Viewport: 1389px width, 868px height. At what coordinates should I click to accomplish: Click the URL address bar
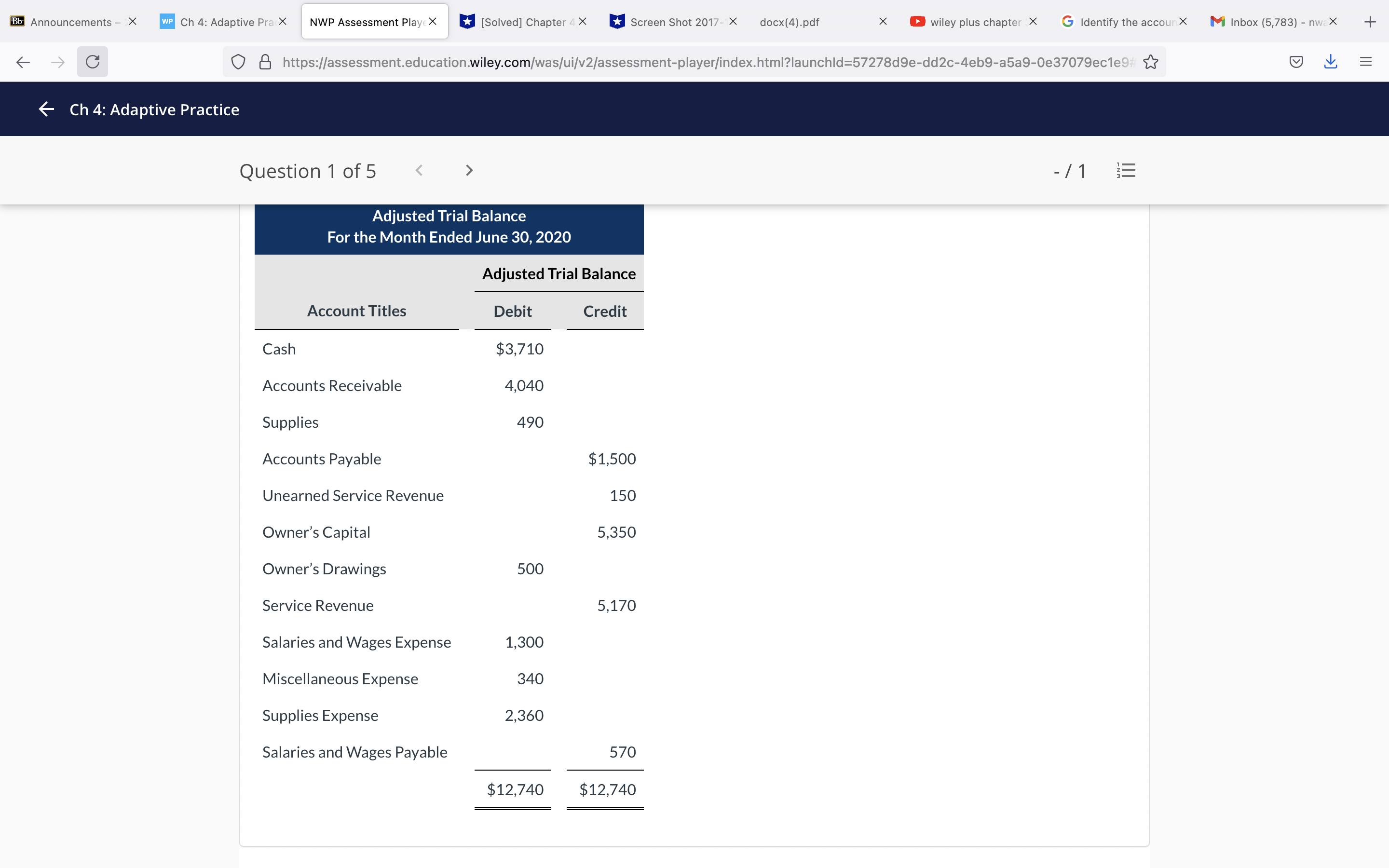point(689,62)
